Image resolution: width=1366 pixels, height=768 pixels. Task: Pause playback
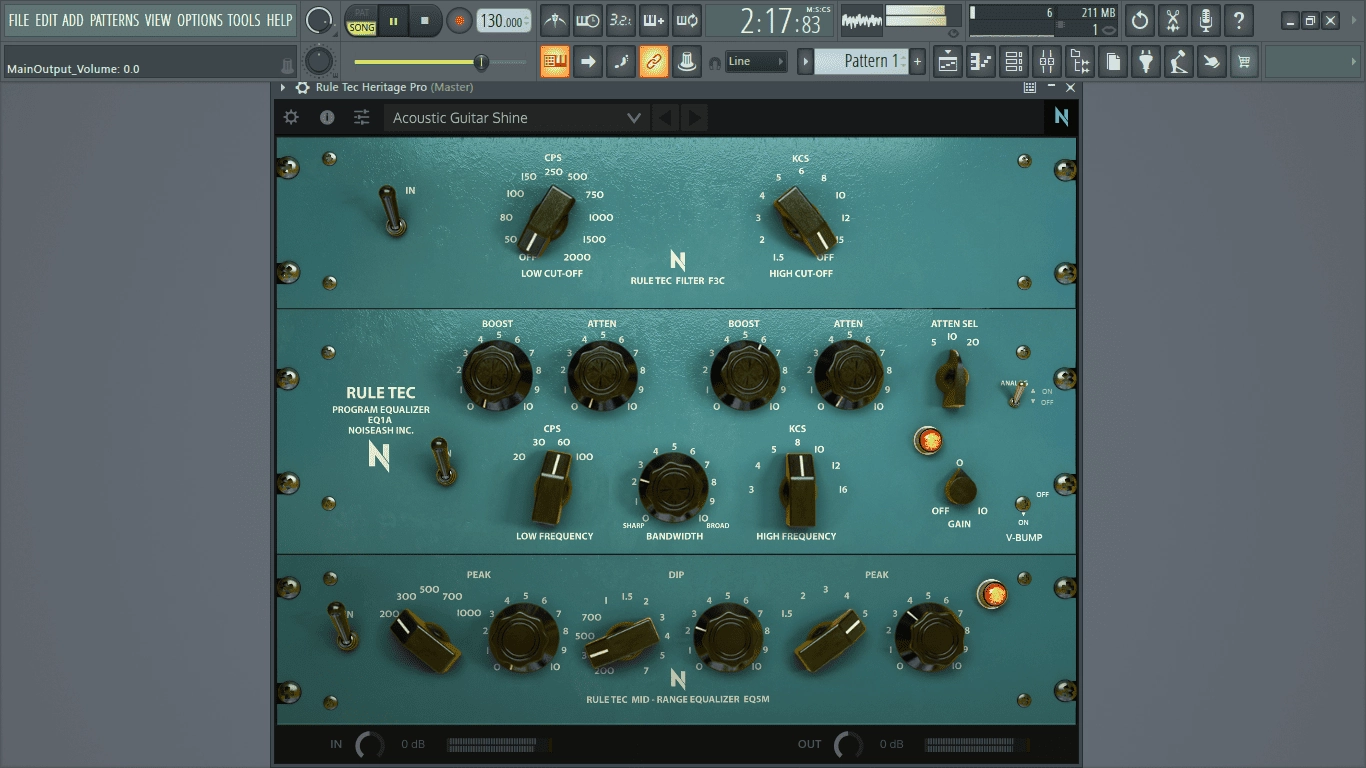coord(394,21)
